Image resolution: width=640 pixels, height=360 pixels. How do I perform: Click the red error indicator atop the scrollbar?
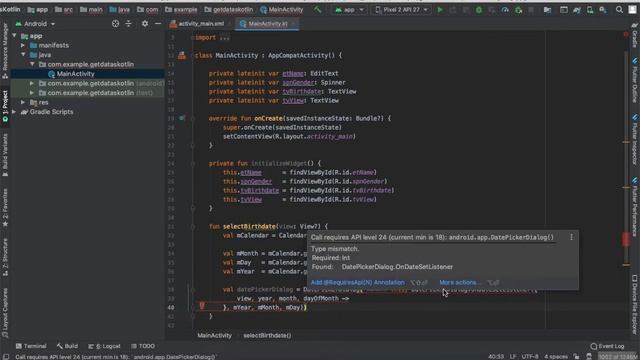coord(626,35)
